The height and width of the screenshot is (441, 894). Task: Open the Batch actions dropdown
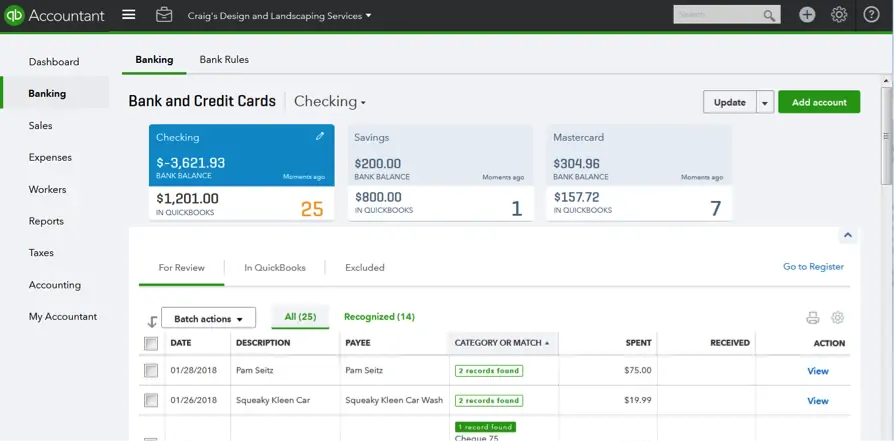pyautogui.click(x=209, y=319)
